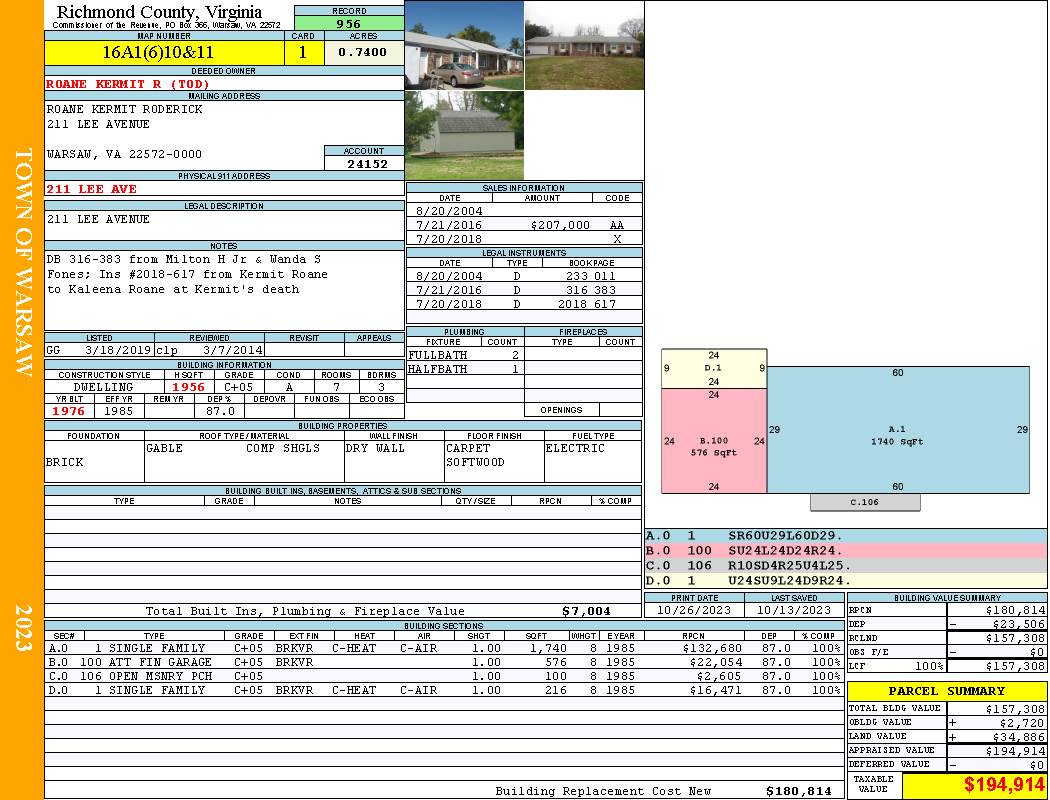The image size is (1050, 800).
Task: Click print date 10/26/2023
Action: [694, 610]
